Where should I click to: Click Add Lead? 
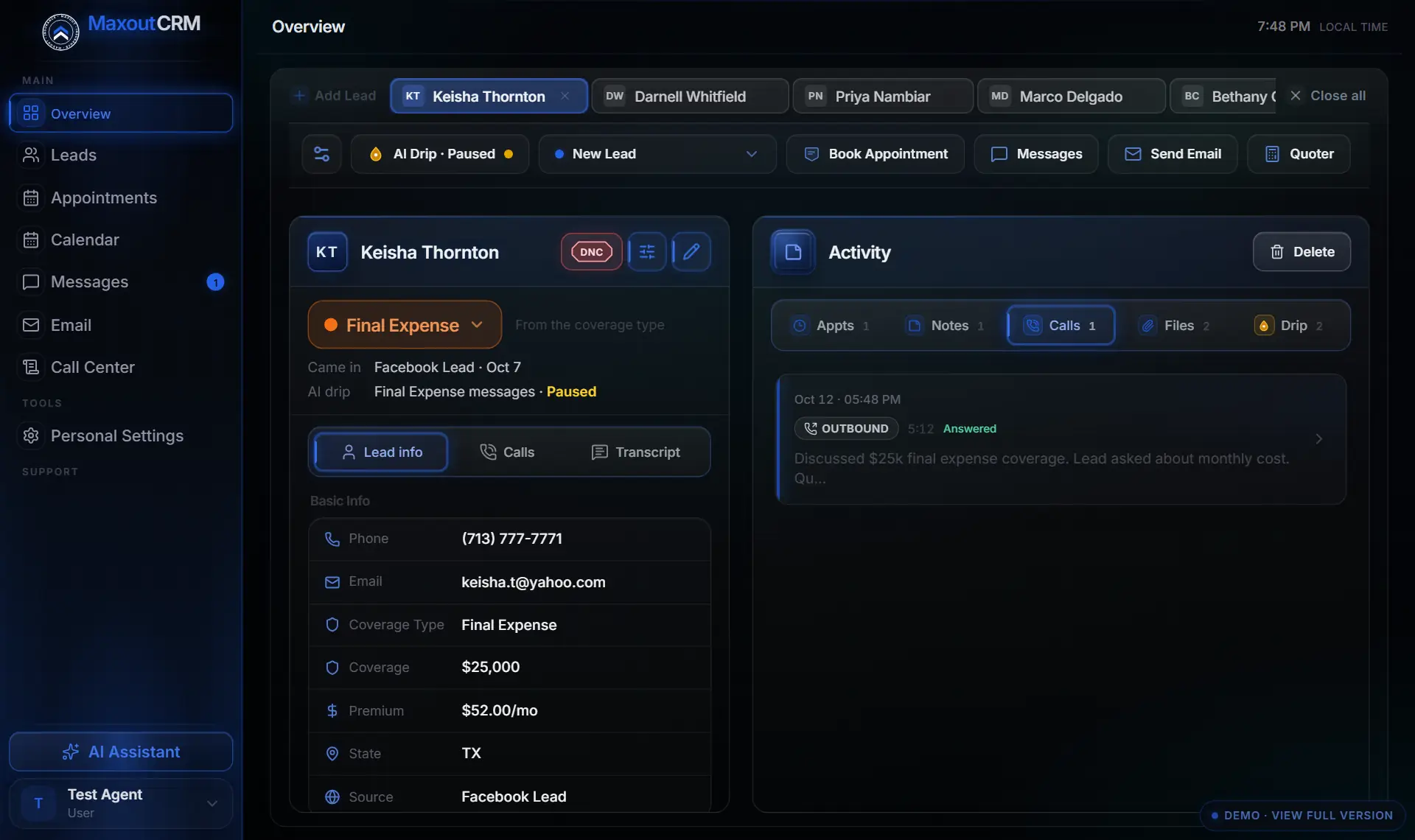[x=335, y=96]
